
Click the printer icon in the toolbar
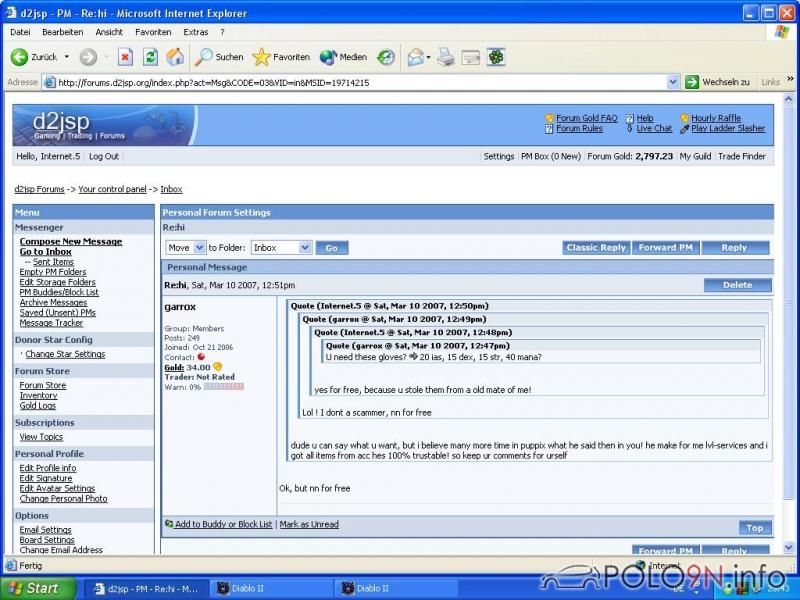pos(446,57)
